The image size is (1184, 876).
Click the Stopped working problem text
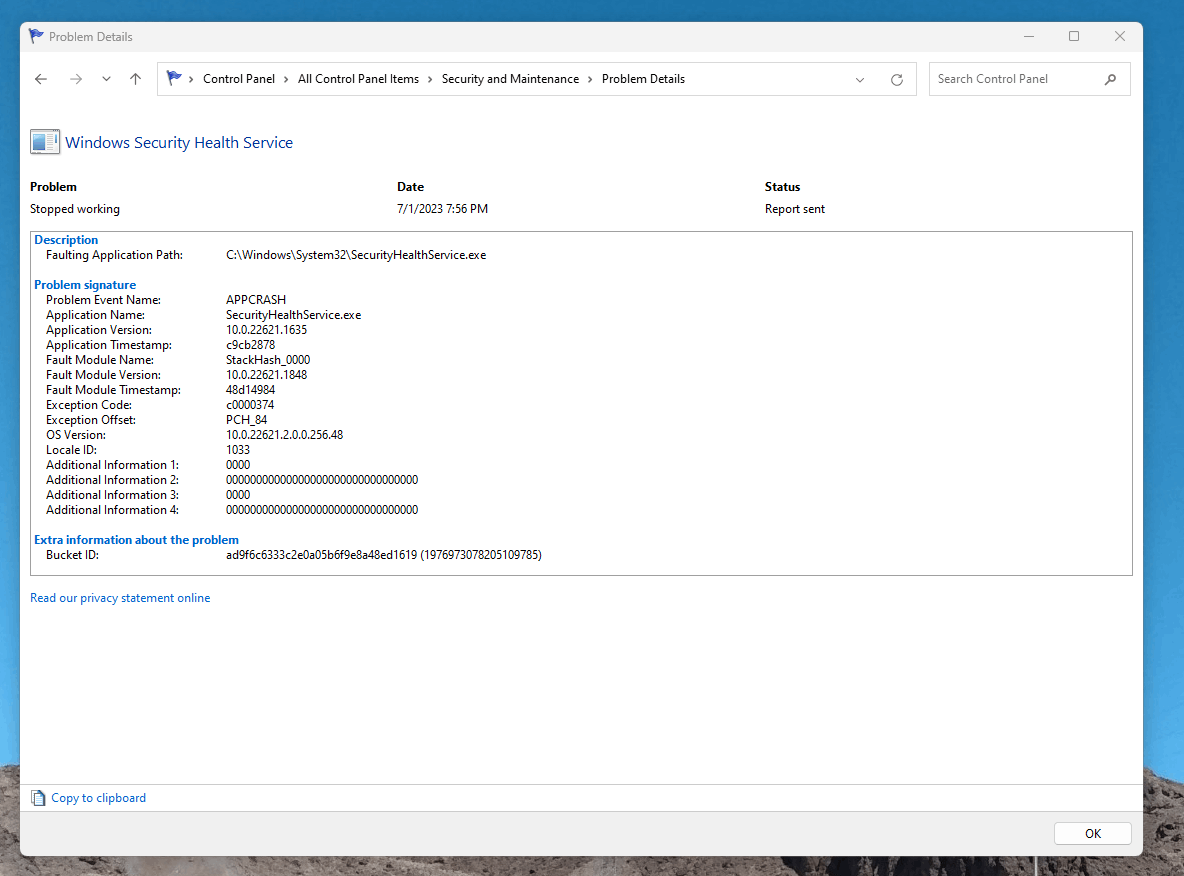[75, 208]
